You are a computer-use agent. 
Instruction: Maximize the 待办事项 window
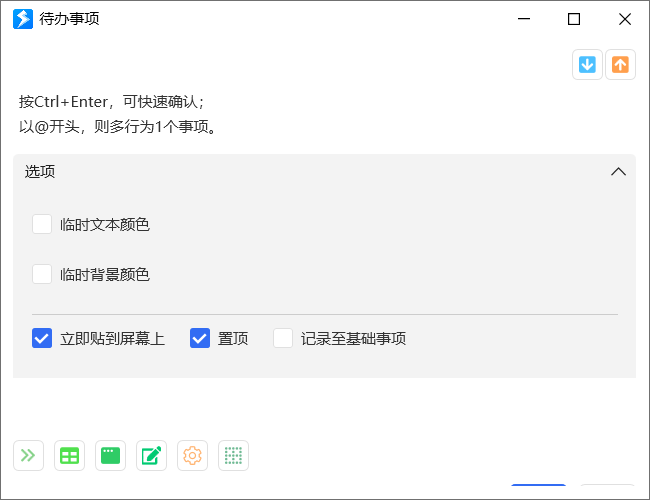click(574, 19)
